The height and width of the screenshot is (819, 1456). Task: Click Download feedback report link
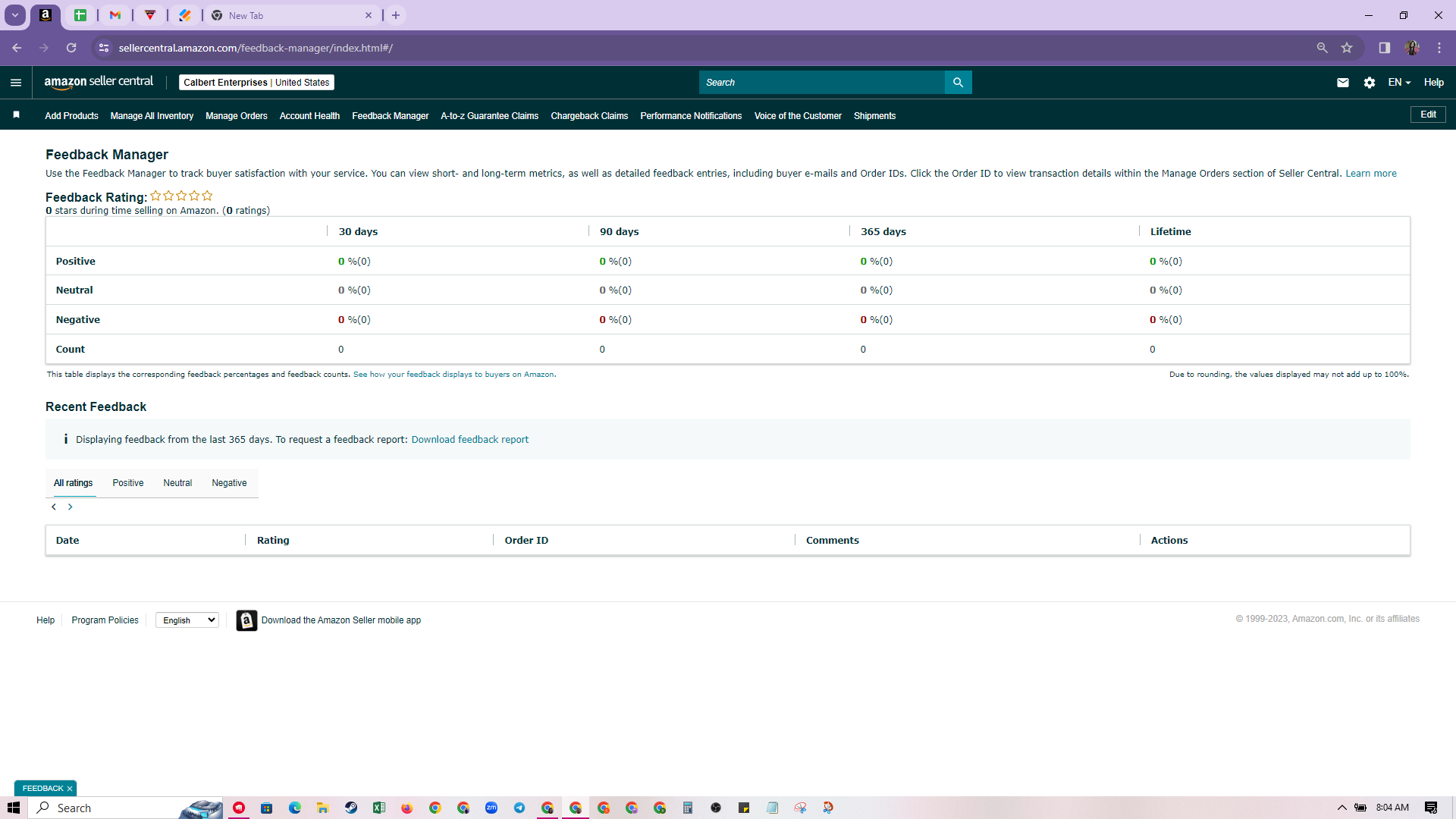[x=470, y=440]
